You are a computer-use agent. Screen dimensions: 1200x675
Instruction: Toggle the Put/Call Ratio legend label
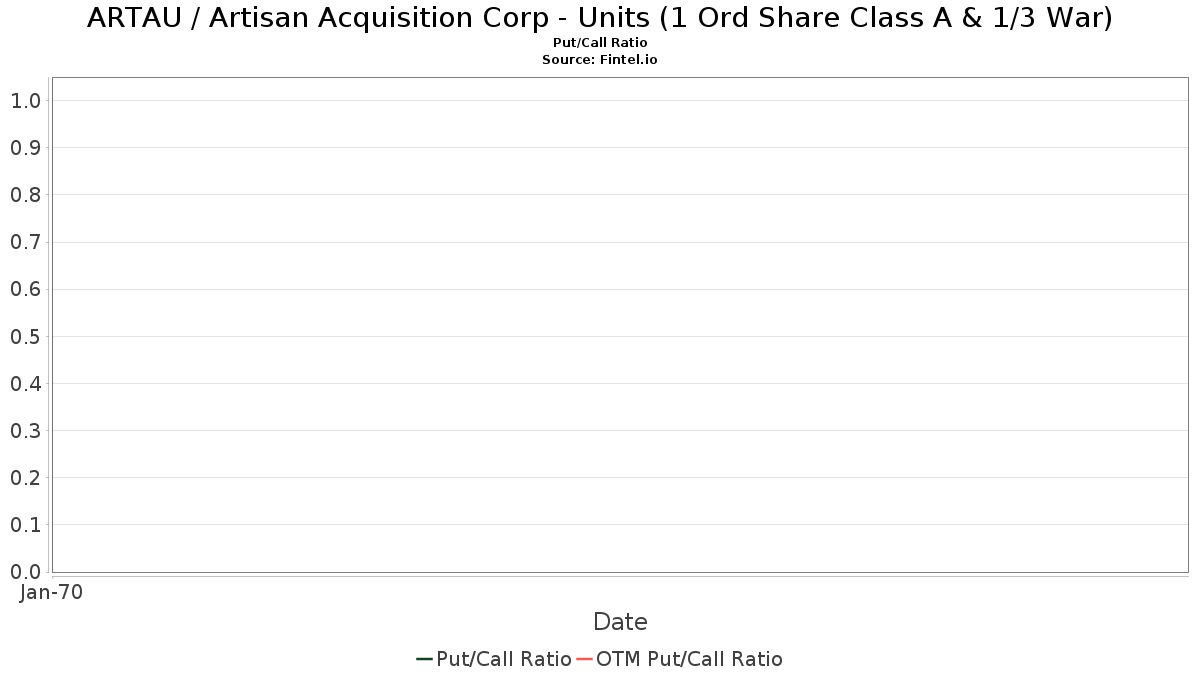(x=504, y=659)
